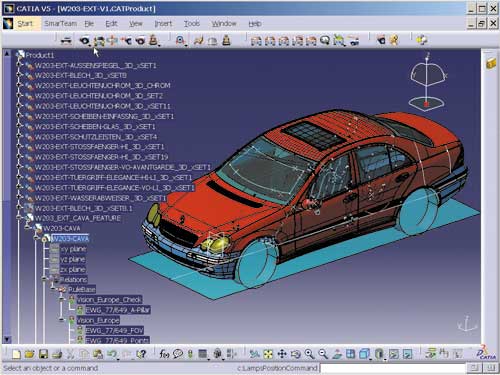Click the Undo arrow icon
500x375 pixels.
tap(112, 354)
